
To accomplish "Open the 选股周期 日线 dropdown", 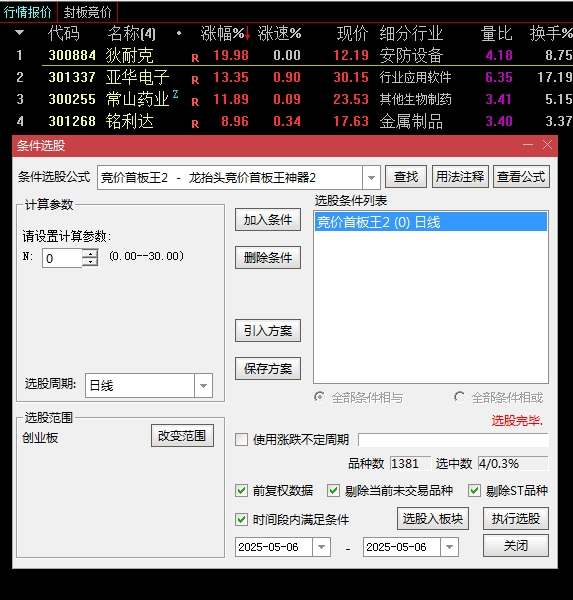I will (203, 385).
